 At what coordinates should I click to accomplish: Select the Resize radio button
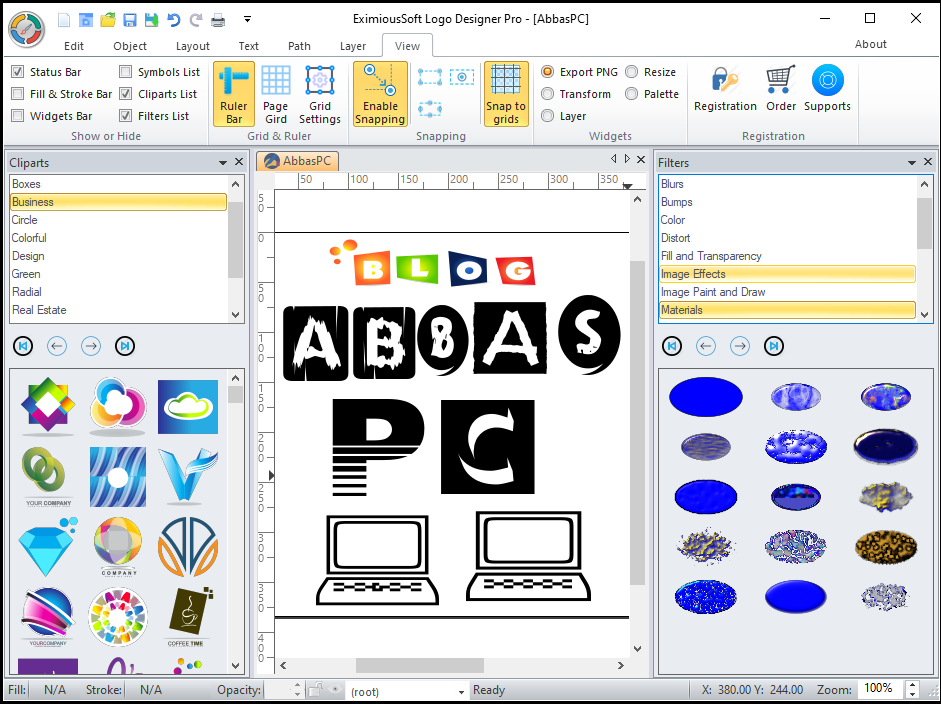click(631, 72)
